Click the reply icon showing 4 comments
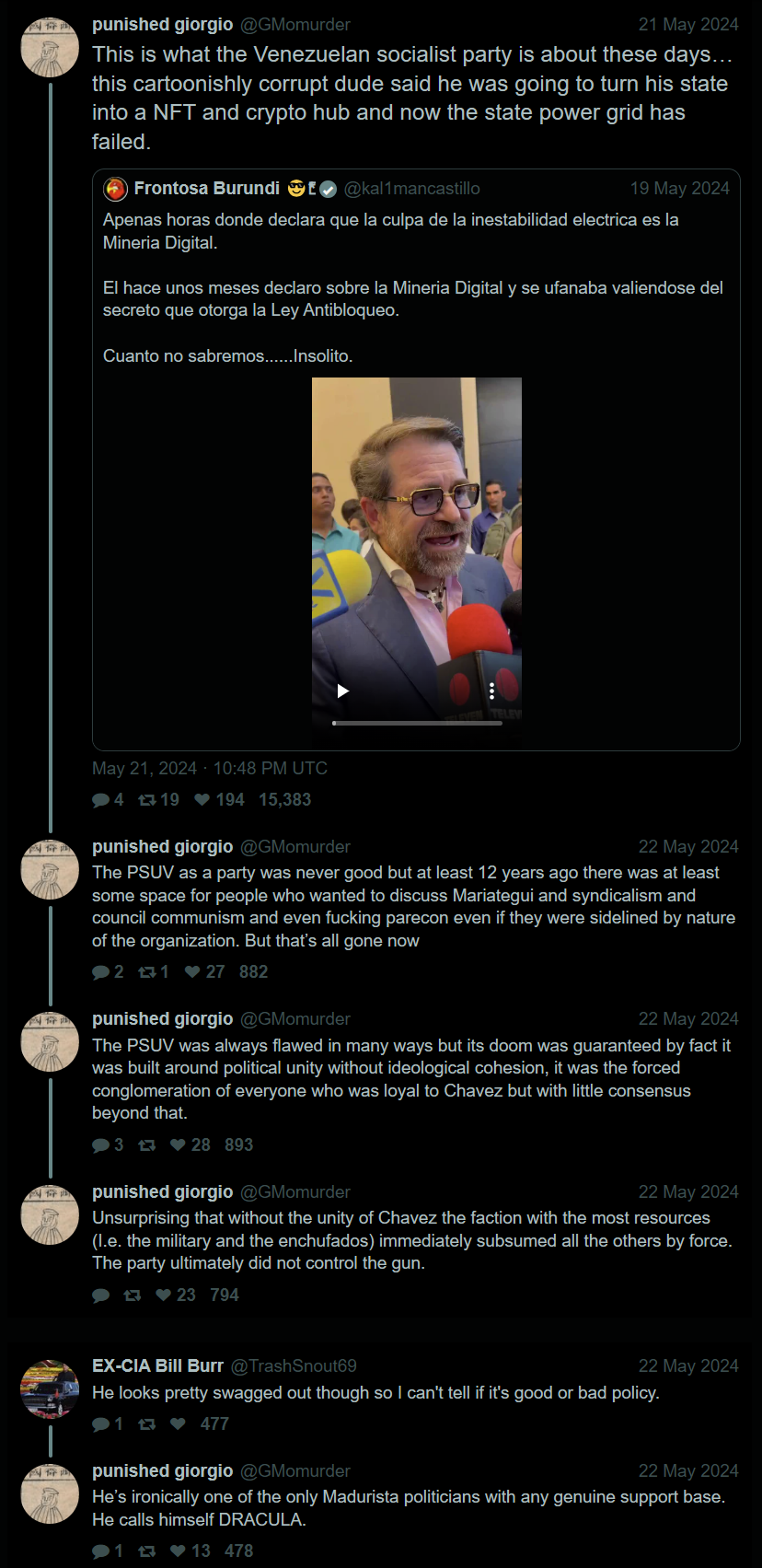Screen dimensions: 762x1568 (100, 800)
